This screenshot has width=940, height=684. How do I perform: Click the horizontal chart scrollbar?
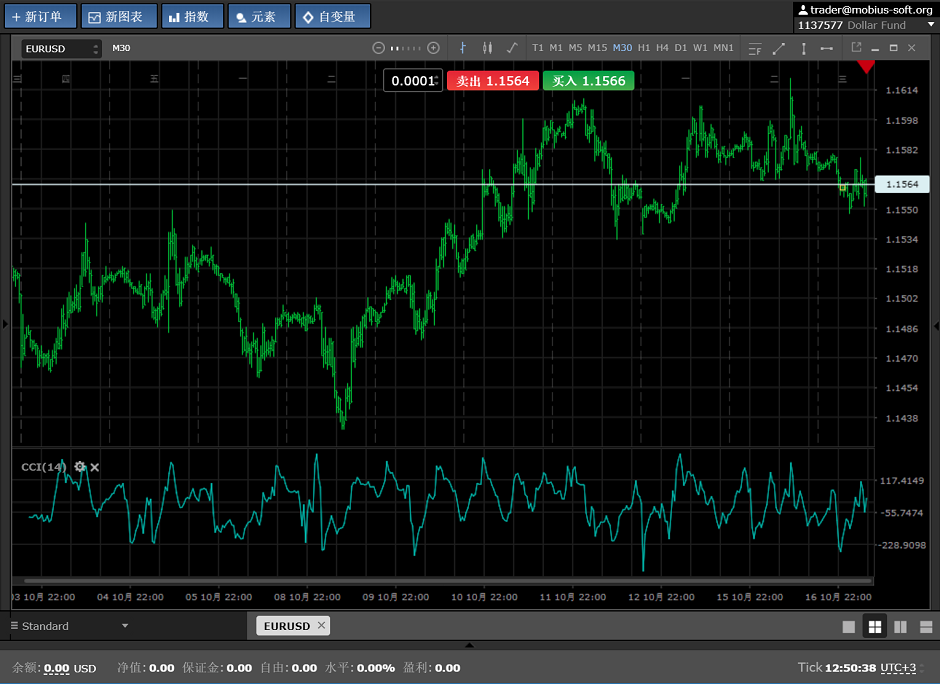pos(448,580)
